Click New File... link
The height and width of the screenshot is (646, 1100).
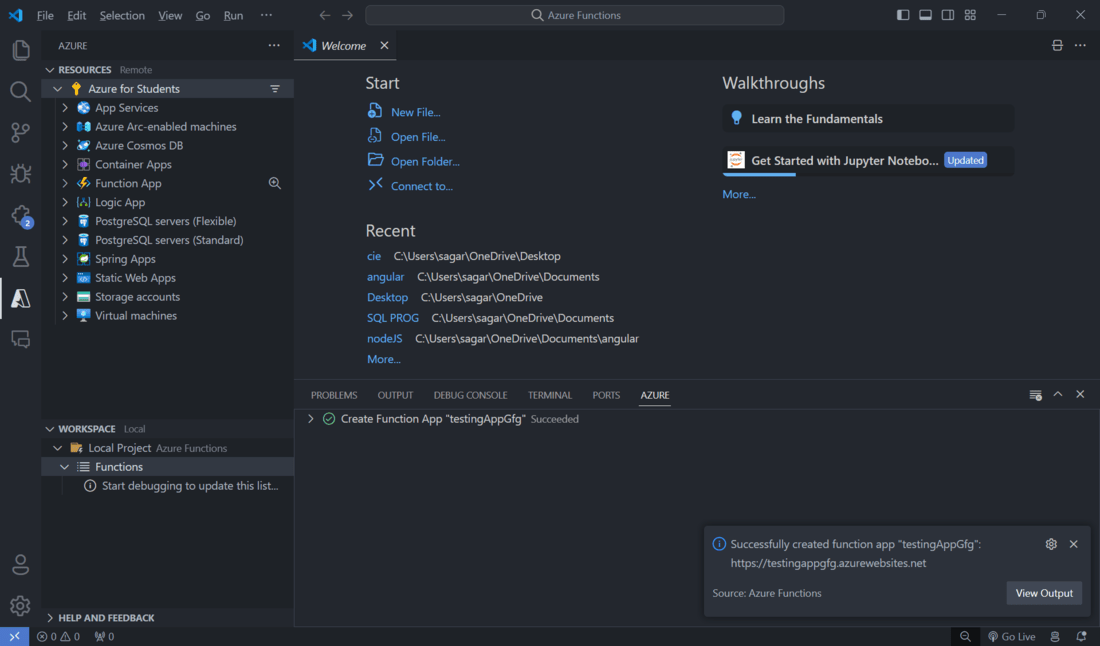[x=415, y=112]
